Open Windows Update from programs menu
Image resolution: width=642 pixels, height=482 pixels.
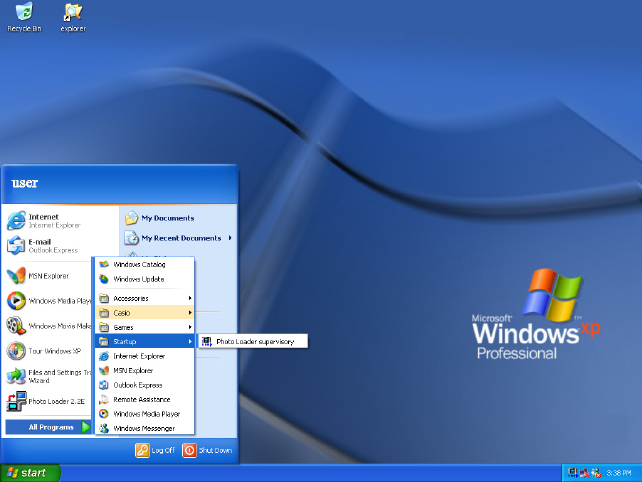pos(144,279)
